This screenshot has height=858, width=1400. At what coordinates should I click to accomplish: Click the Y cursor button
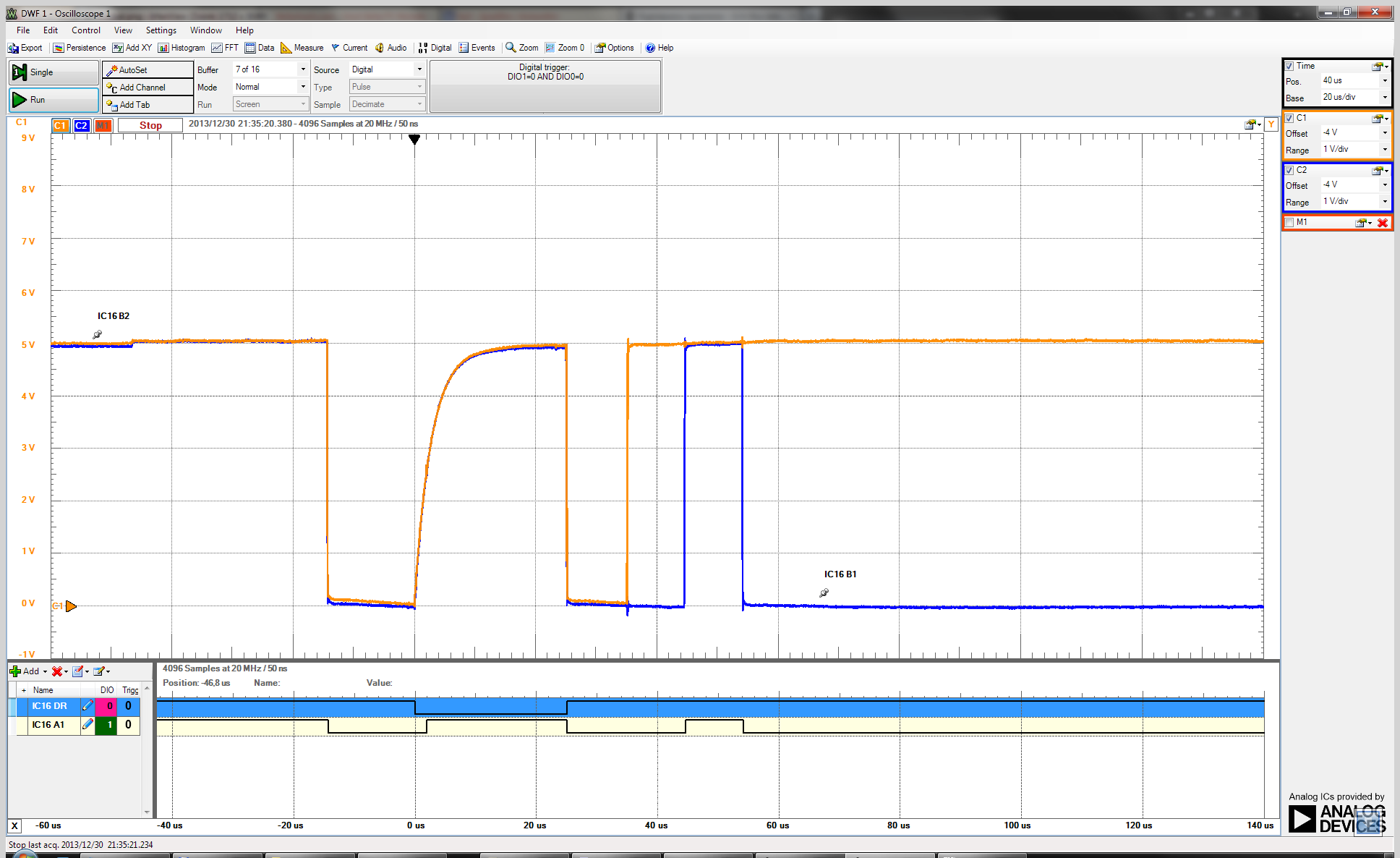(x=1271, y=124)
